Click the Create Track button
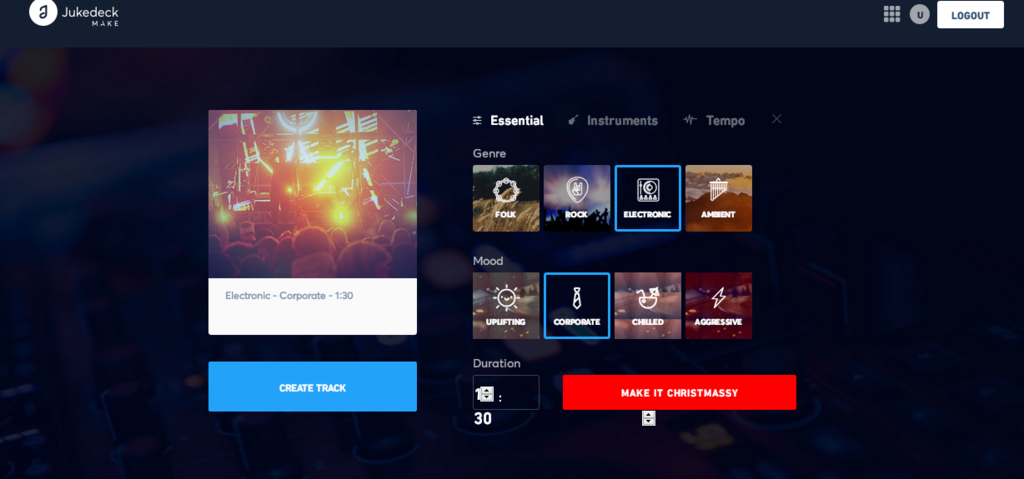1024x479 pixels. tap(312, 387)
